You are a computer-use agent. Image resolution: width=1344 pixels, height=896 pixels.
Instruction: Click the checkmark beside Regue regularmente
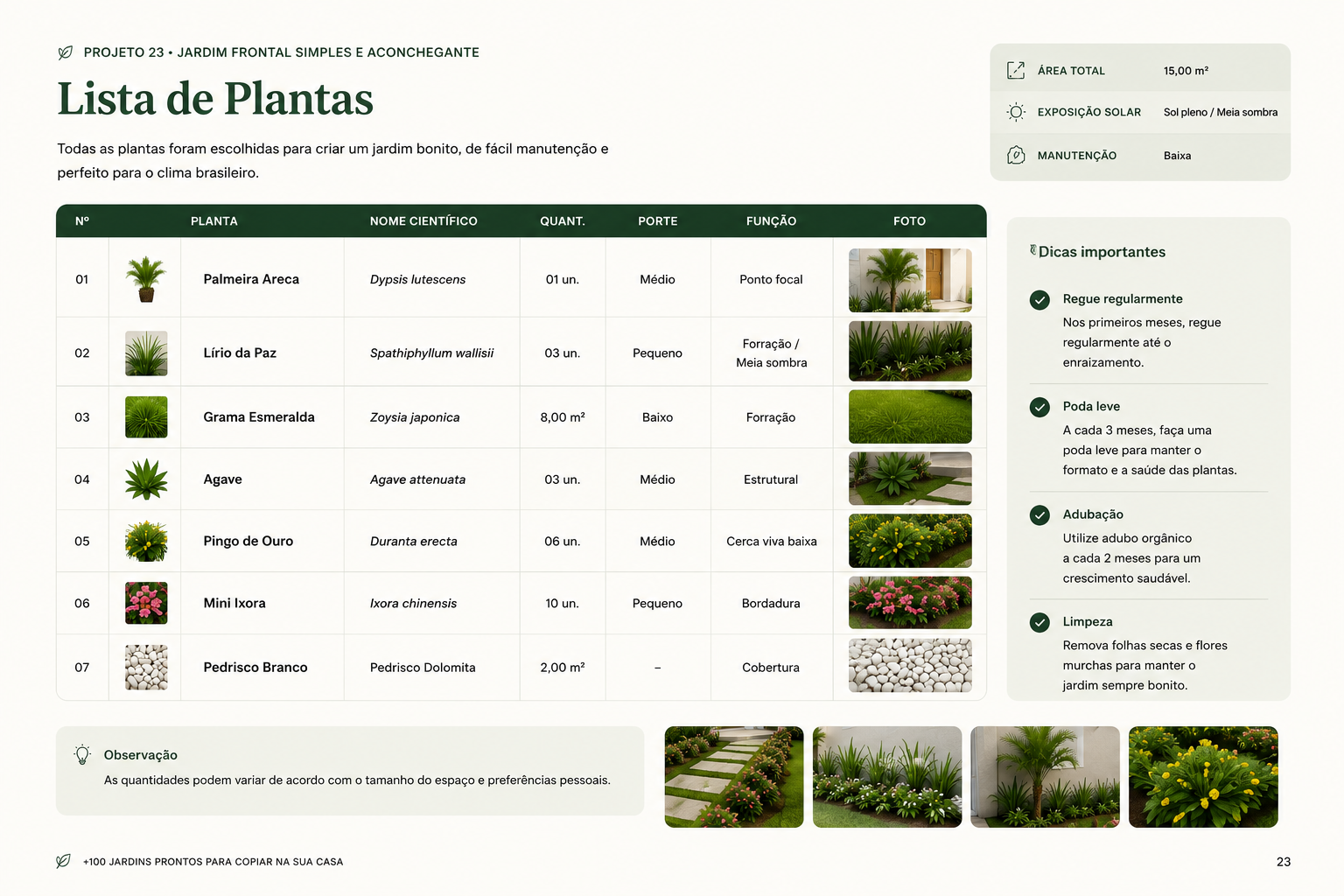coord(1039,300)
